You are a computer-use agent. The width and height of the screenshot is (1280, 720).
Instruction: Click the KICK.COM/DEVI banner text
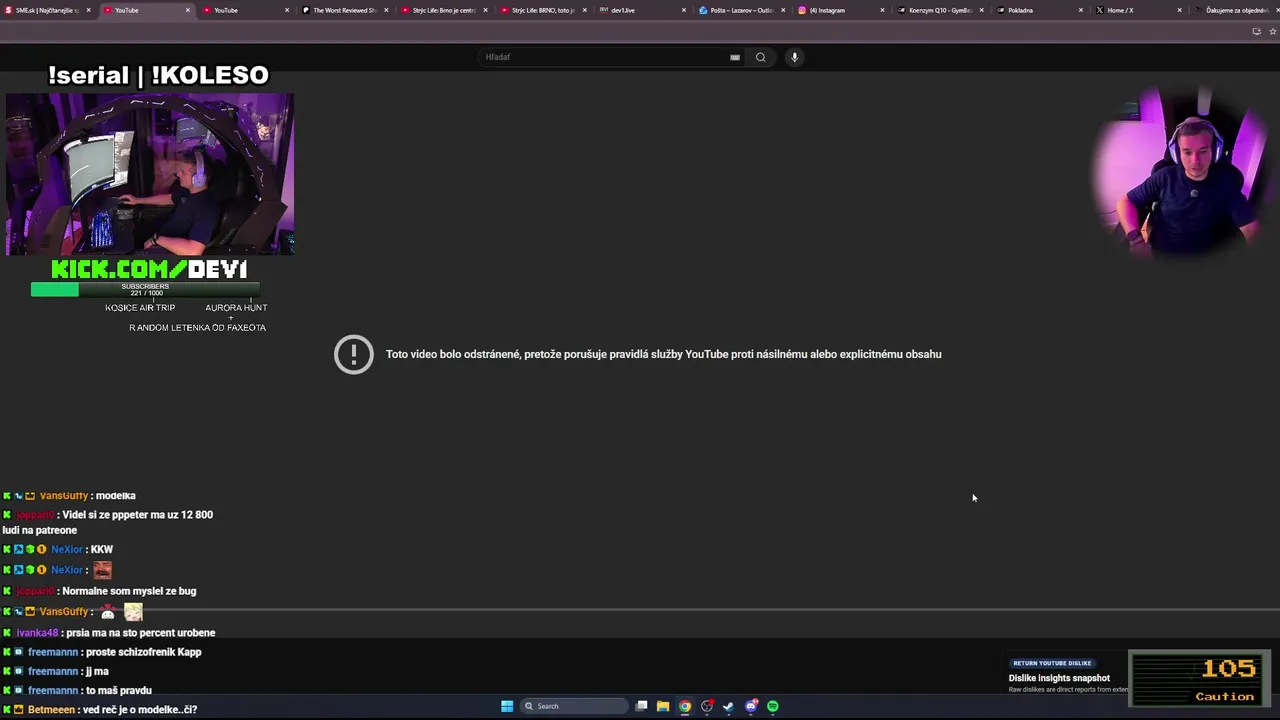pyautogui.click(x=149, y=269)
